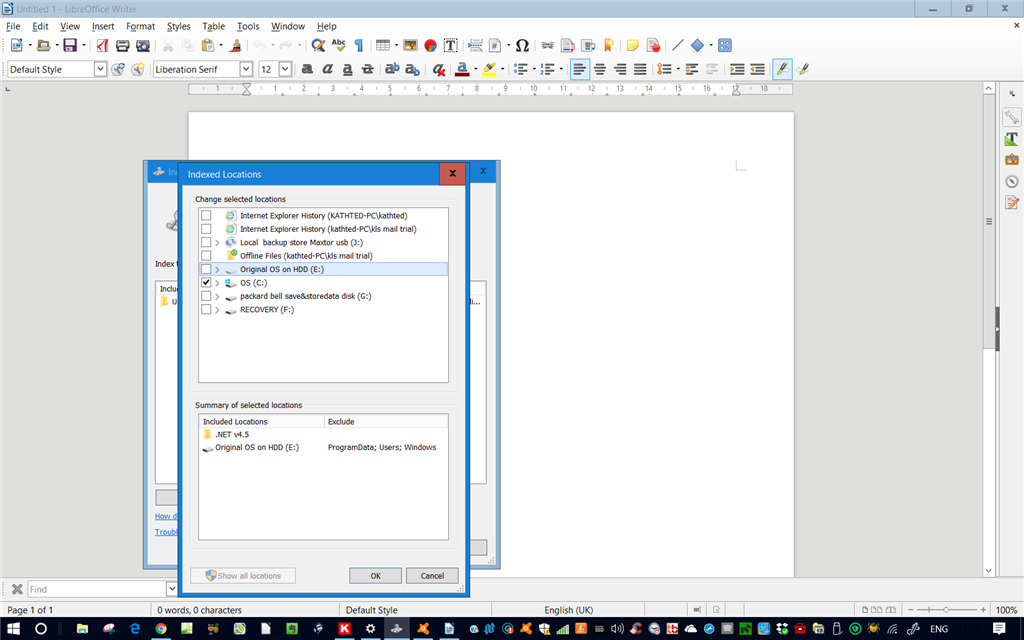Click the Print printer icon
1024x640 pixels.
[x=122, y=45]
